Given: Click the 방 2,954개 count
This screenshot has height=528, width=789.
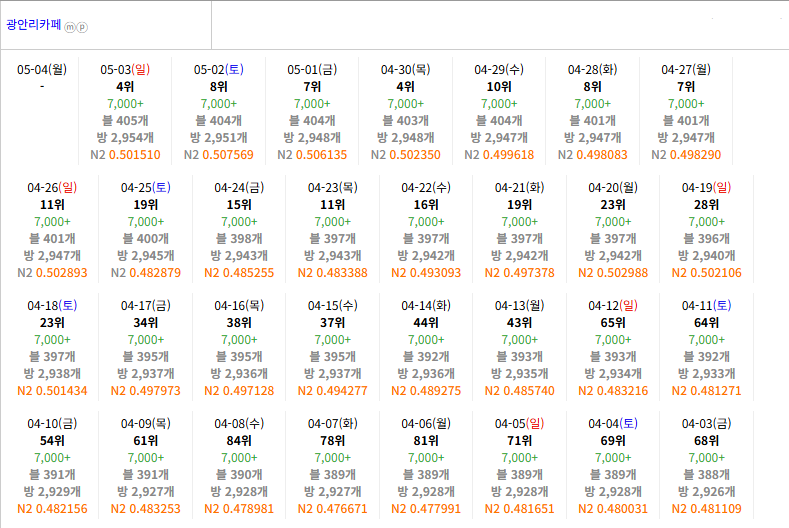Looking at the screenshot, I should pyautogui.click(x=125, y=138).
